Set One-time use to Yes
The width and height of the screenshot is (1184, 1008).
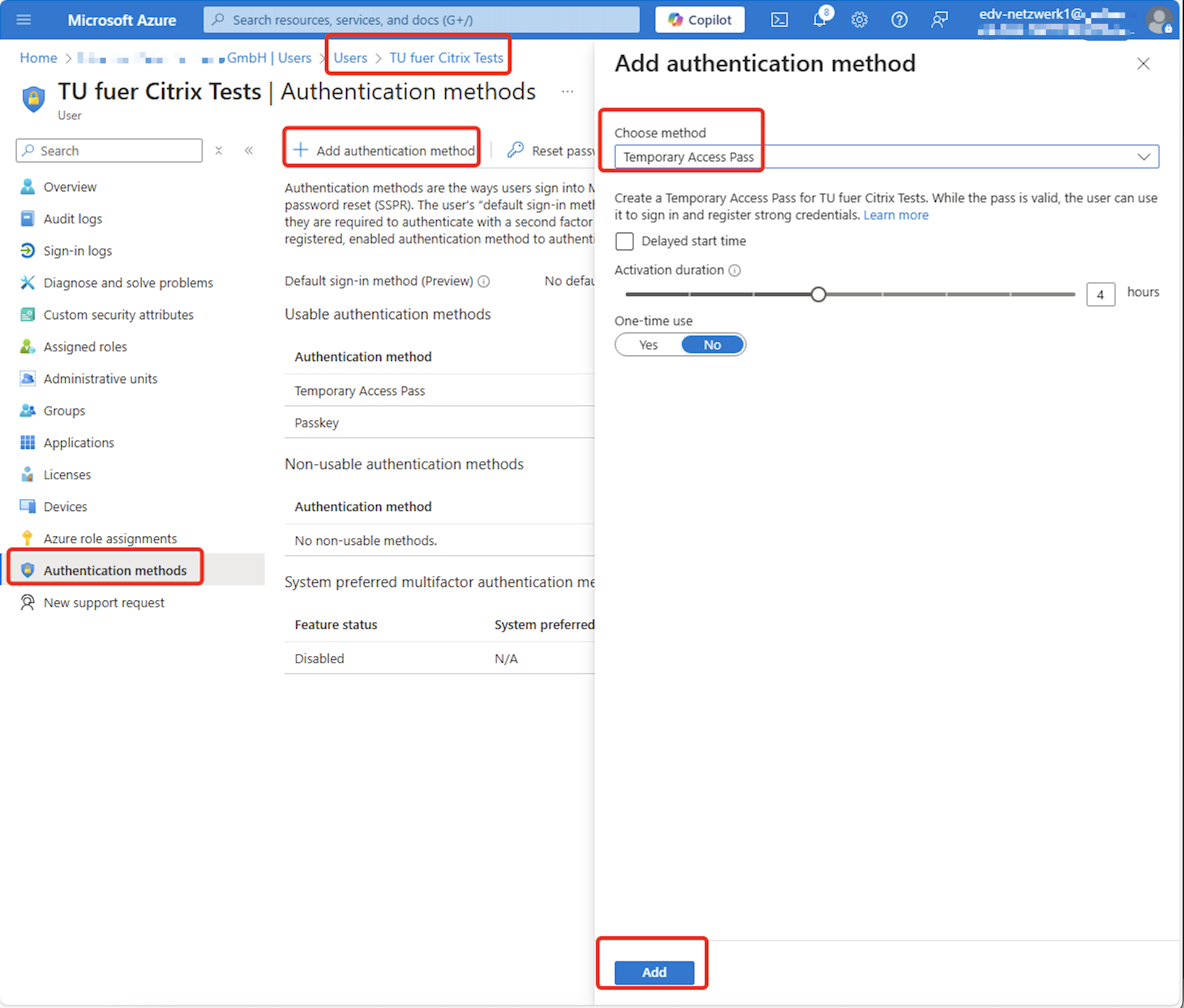[x=648, y=345]
